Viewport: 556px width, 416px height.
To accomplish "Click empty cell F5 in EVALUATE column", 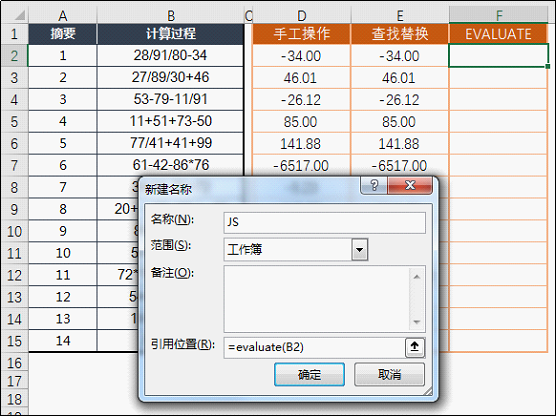I will coord(499,122).
